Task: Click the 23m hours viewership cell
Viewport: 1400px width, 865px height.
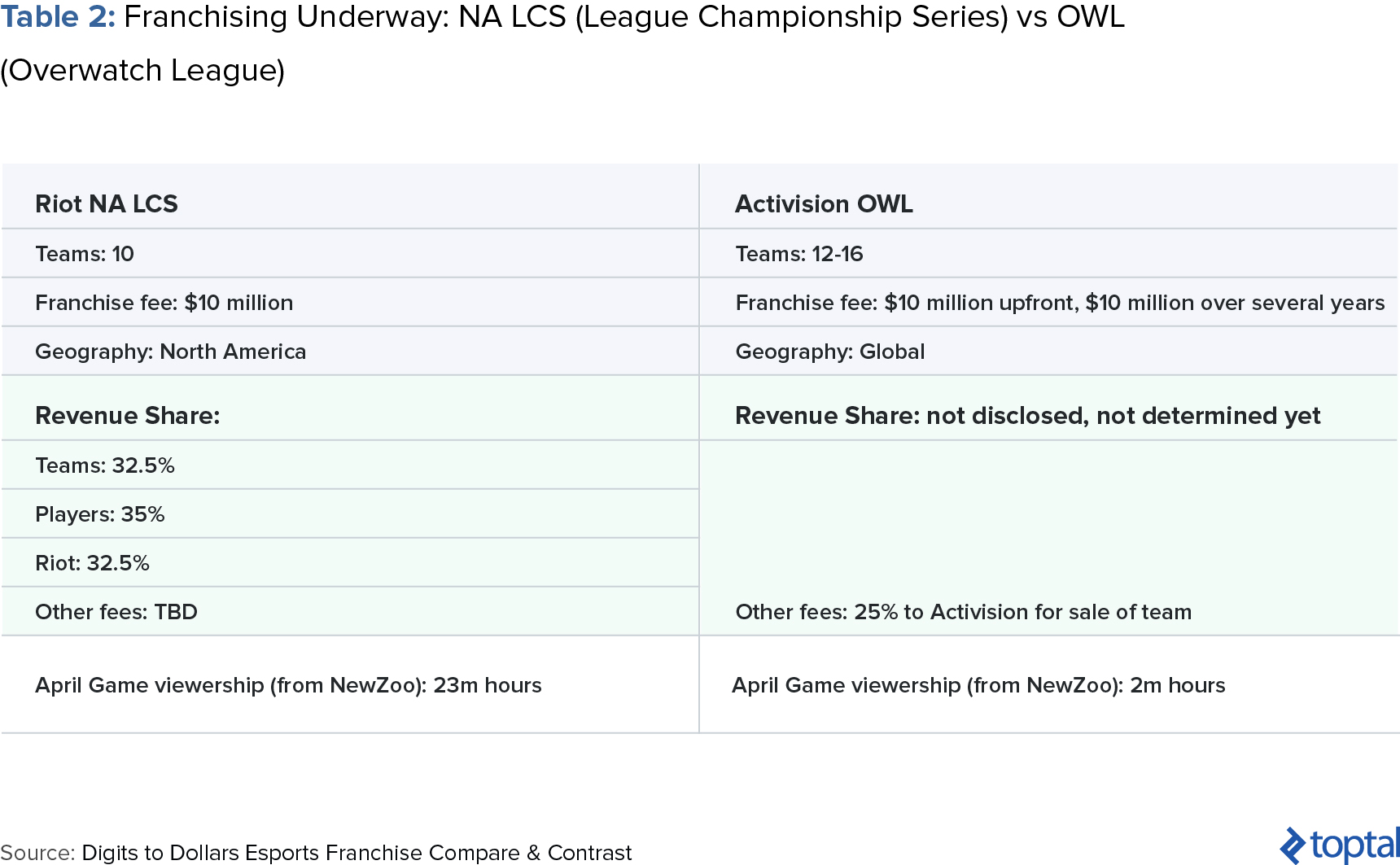Action: (350, 684)
